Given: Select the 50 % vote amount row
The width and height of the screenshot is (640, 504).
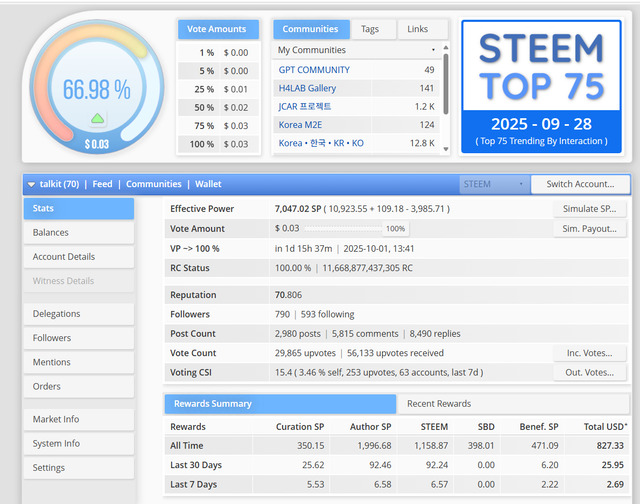Looking at the screenshot, I should tap(218, 108).
